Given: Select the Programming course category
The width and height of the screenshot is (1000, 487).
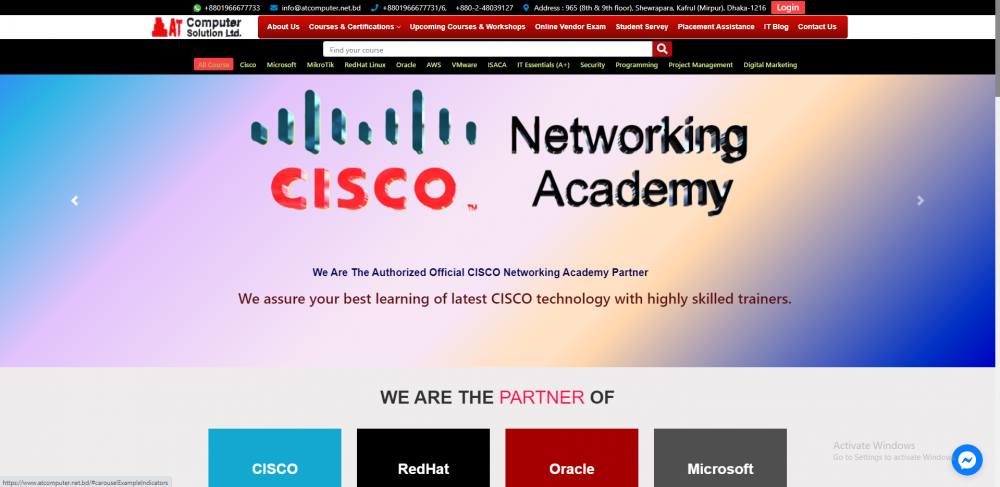Looking at the screenshot, I should coord(636,65).
